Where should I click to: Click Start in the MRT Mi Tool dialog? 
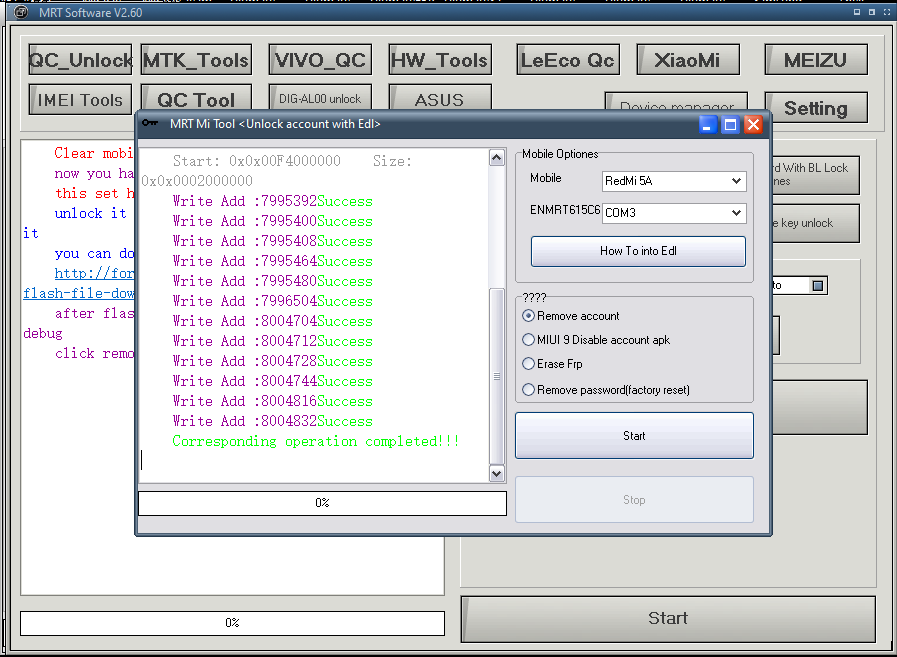pos(634,436)
